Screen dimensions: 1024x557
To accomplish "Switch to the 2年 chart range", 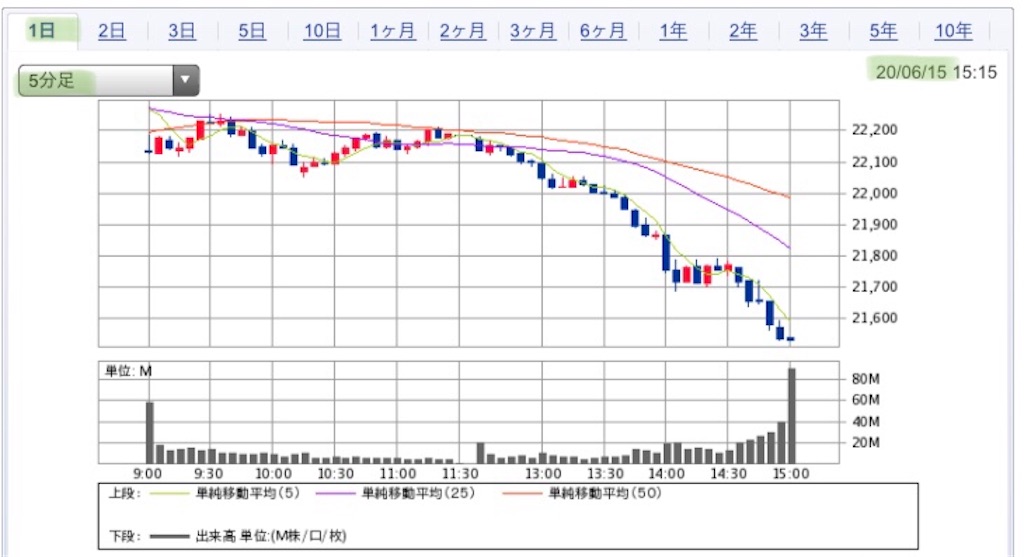I will click(x=743, y=31).
